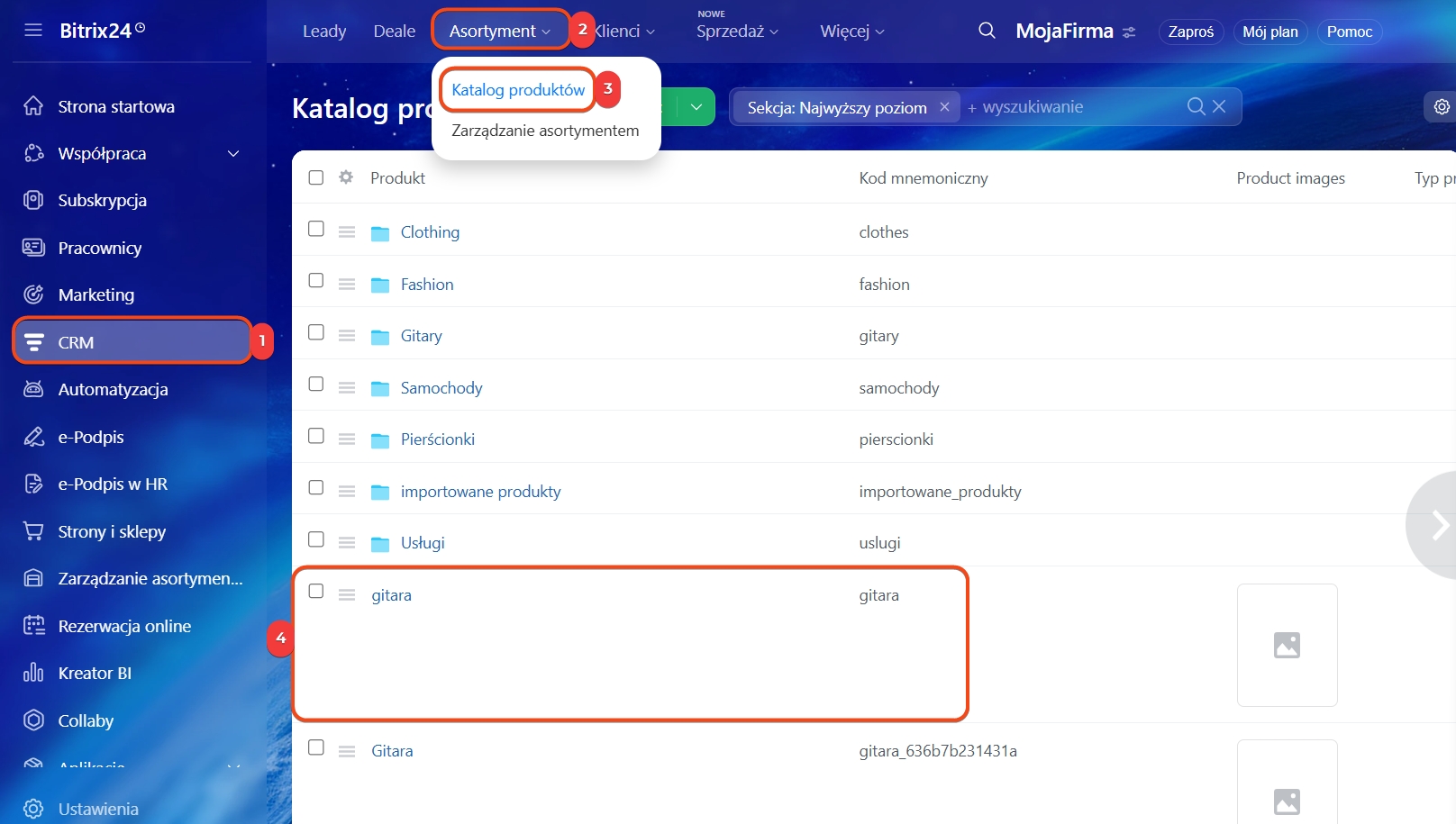
Task: Click the Marketing target icon in sidebar
Action: pyautogui.click(x=33, y=294)
